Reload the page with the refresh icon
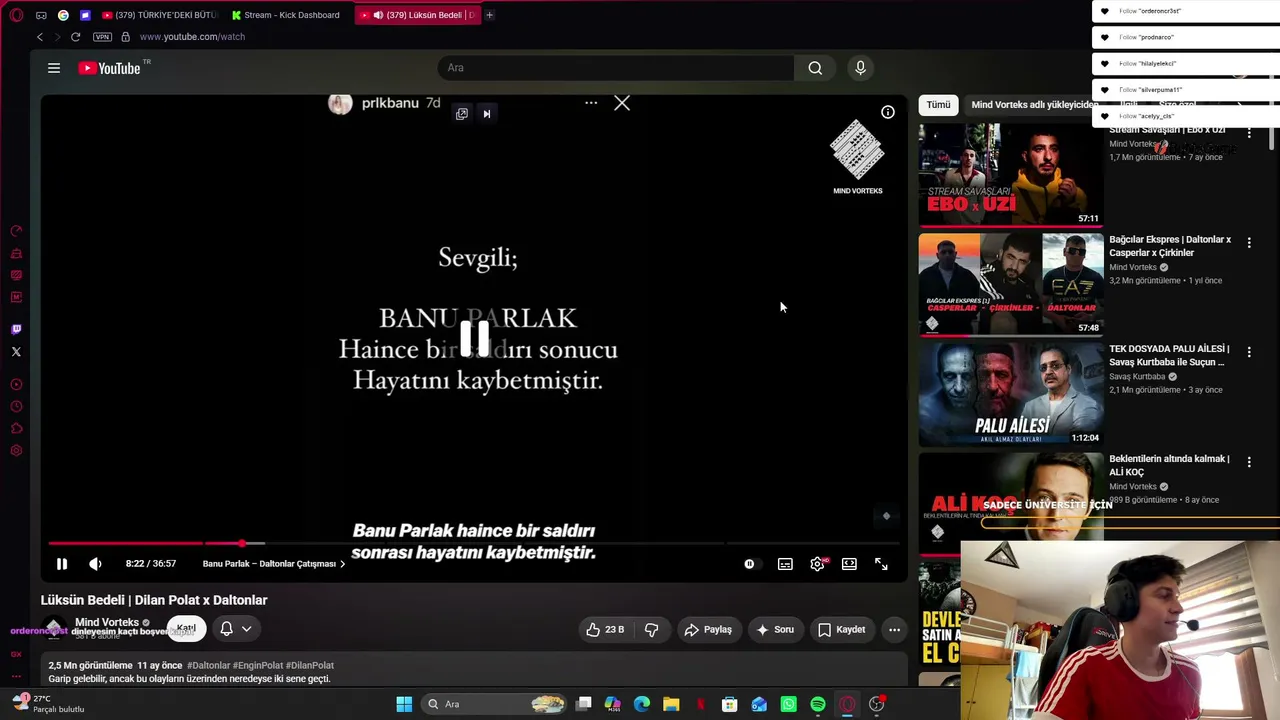 (x=75, y=37)
